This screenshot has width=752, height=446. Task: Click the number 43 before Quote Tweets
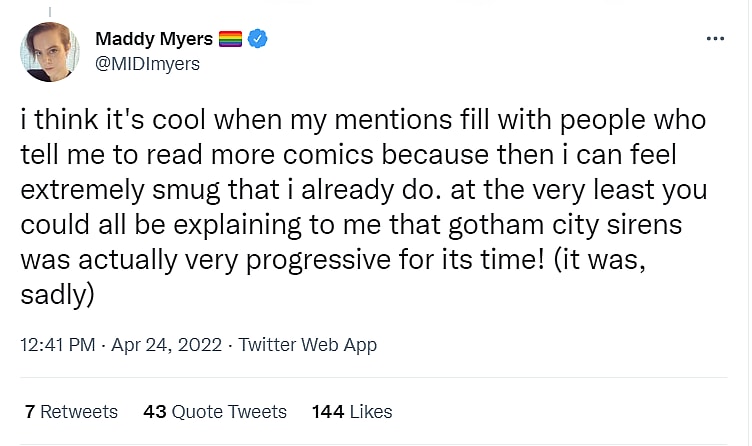pyautogui.click(x=154, y=411)
